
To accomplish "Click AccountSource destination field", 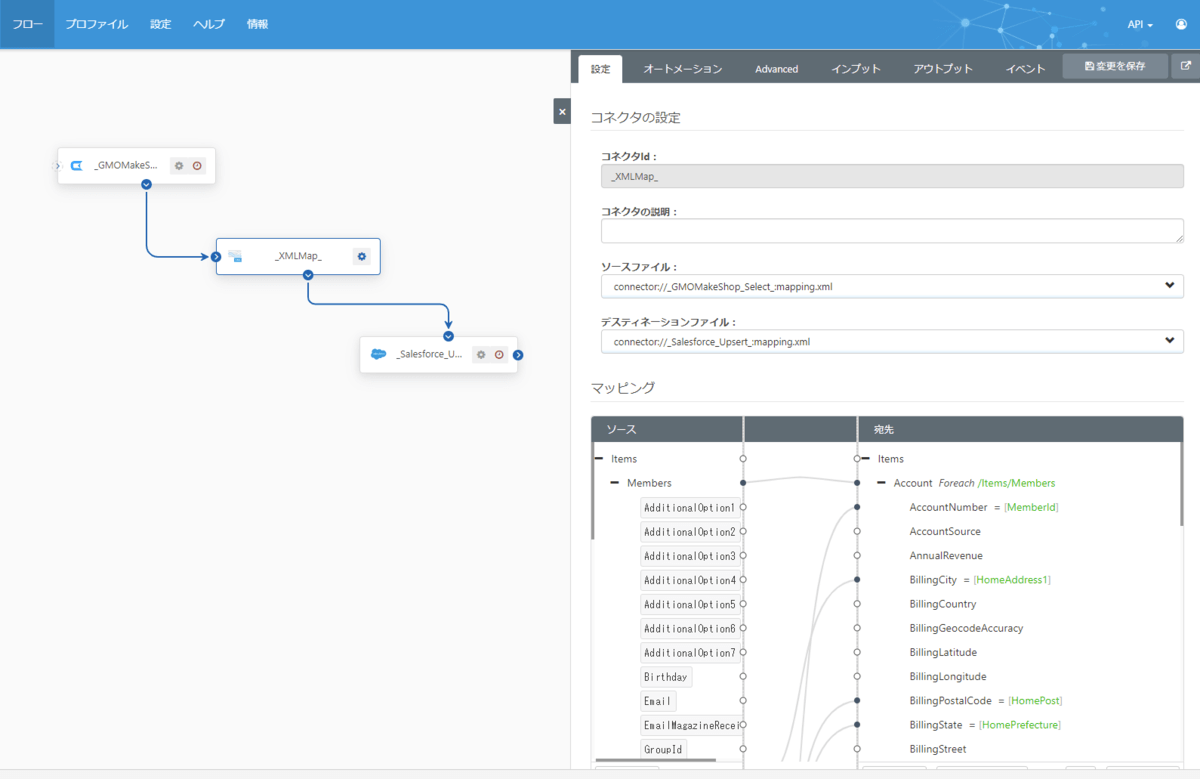I will point(945,532).
